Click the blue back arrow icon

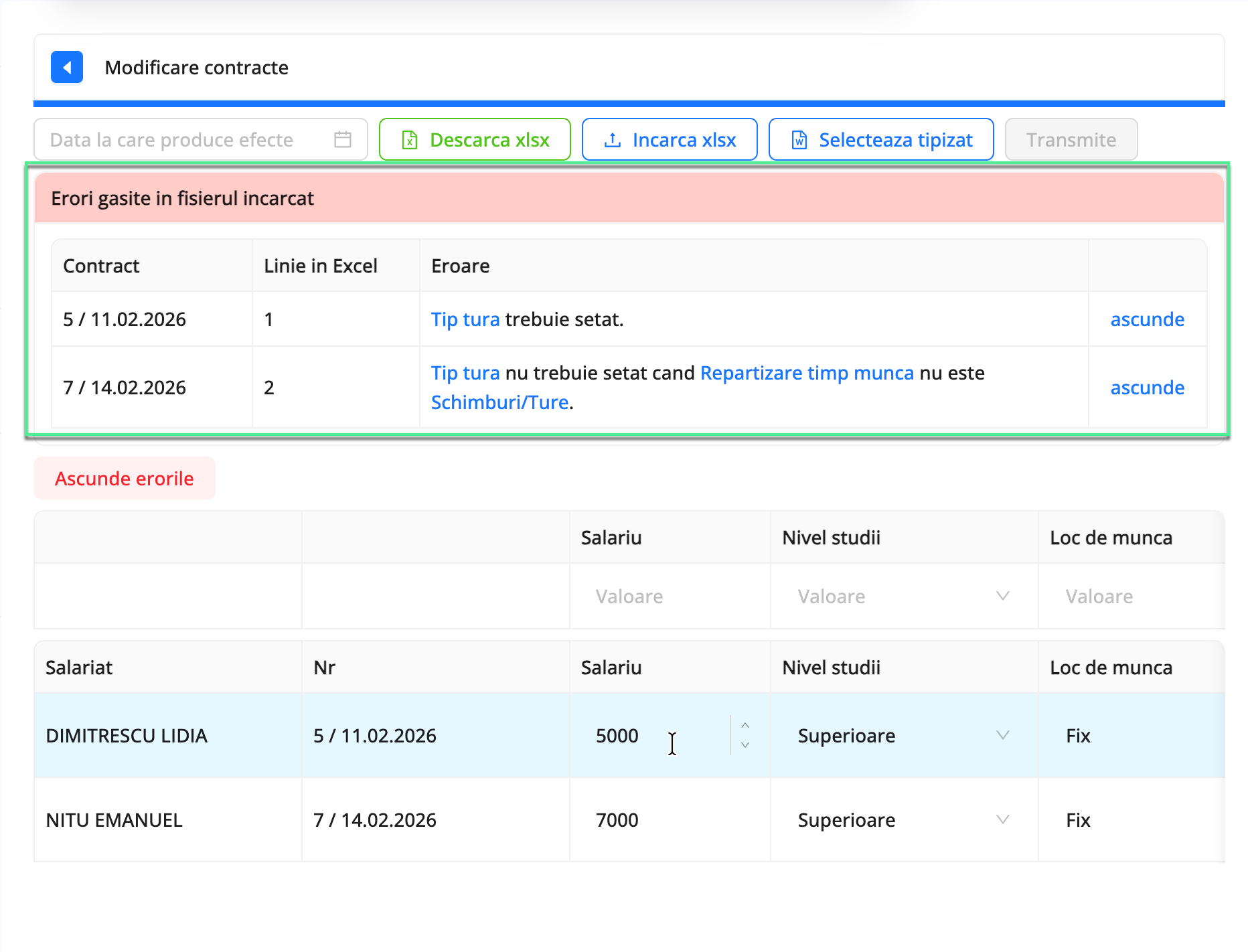coord(67,68)
